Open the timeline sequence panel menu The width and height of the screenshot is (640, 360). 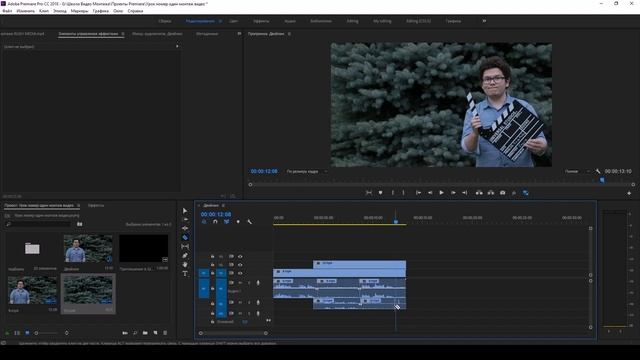pos(223,205)
